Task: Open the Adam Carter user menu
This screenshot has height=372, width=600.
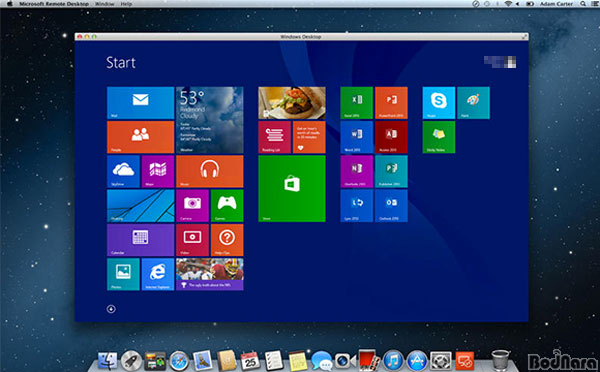Action: [x=556, y=4]
